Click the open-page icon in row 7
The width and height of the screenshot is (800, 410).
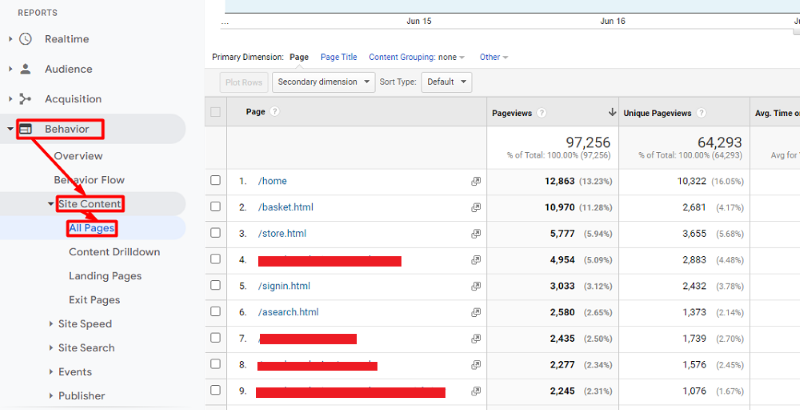476,338
